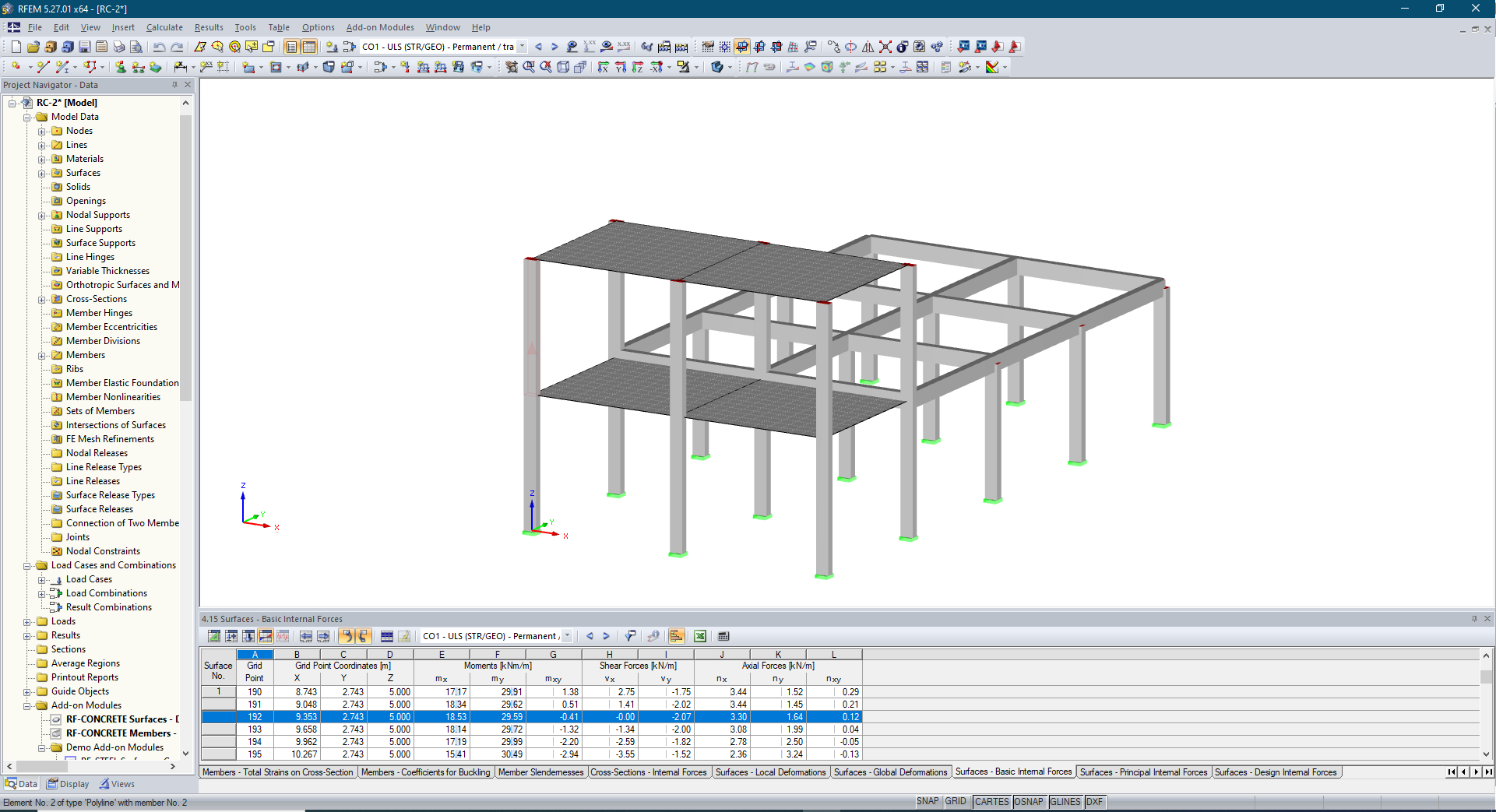Click the filter flag icon in table toolbar

[x=631, y=636]
